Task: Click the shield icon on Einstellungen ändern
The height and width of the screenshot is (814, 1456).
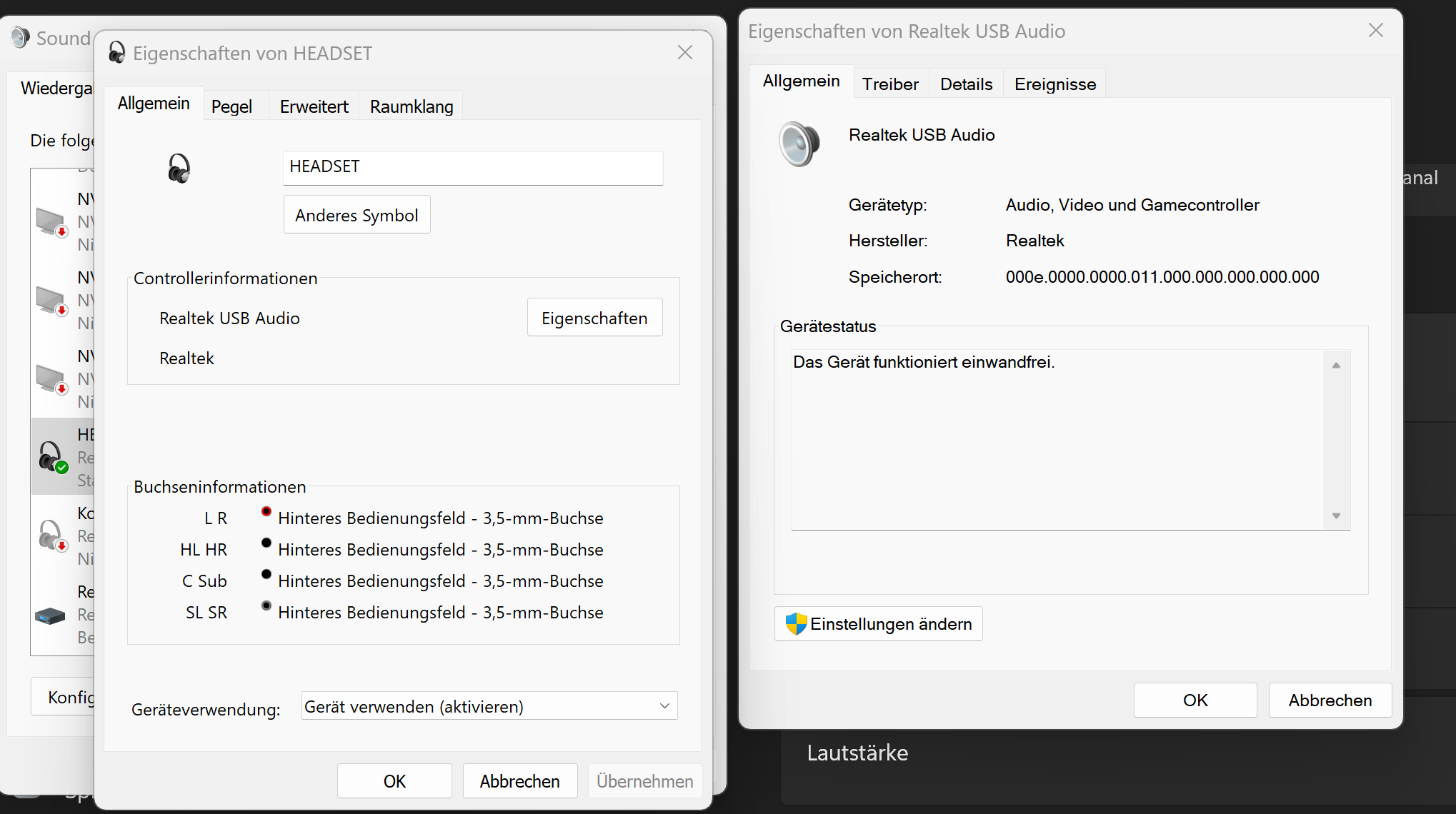Action: tap(795, 623)
